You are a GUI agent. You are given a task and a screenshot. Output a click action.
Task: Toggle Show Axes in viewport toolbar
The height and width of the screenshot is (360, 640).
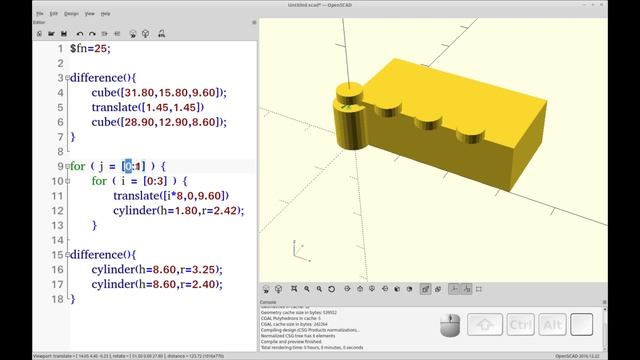(454, 289)
